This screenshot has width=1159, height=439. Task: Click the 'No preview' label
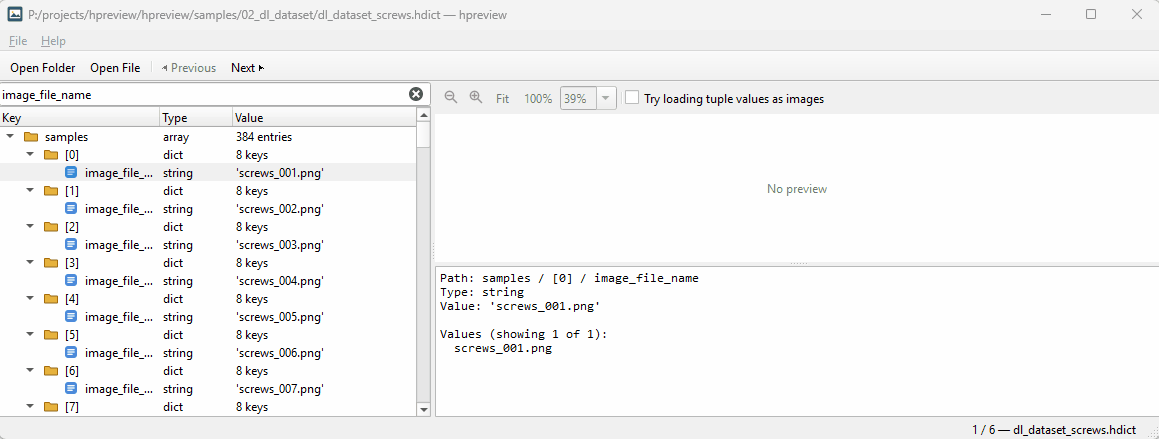click(x=797, y=189)
